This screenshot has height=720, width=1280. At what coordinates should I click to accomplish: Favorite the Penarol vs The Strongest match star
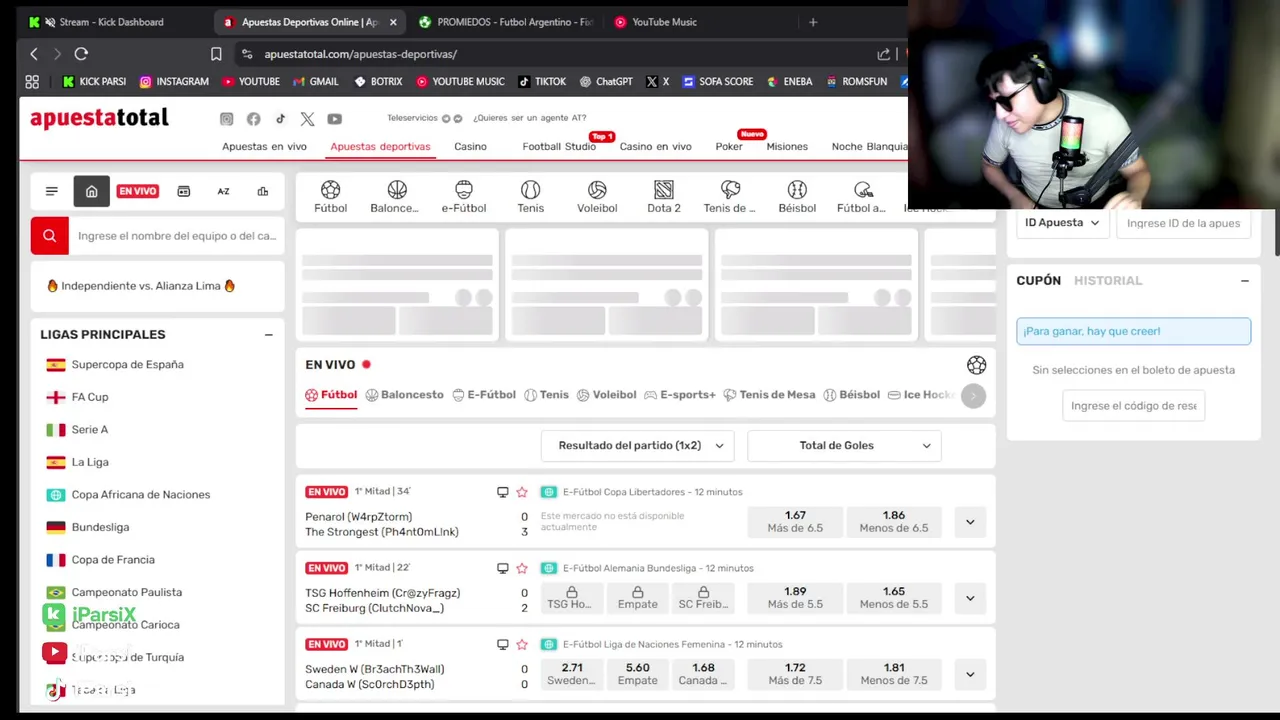point(522,492)
